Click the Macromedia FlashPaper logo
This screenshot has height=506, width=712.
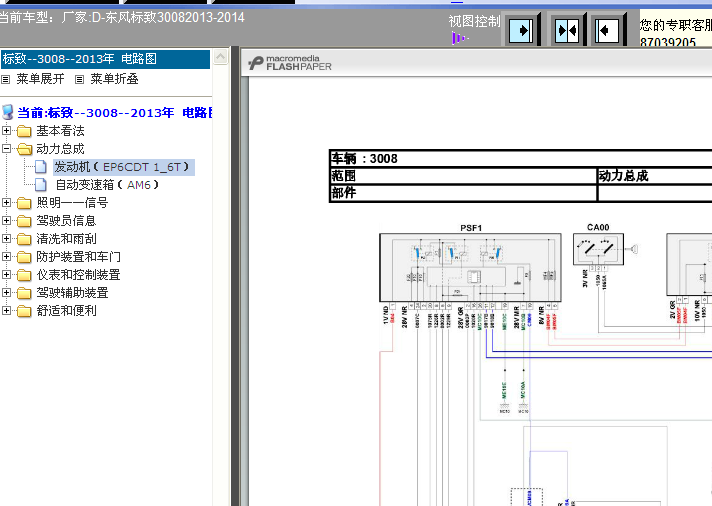point(290,63)
